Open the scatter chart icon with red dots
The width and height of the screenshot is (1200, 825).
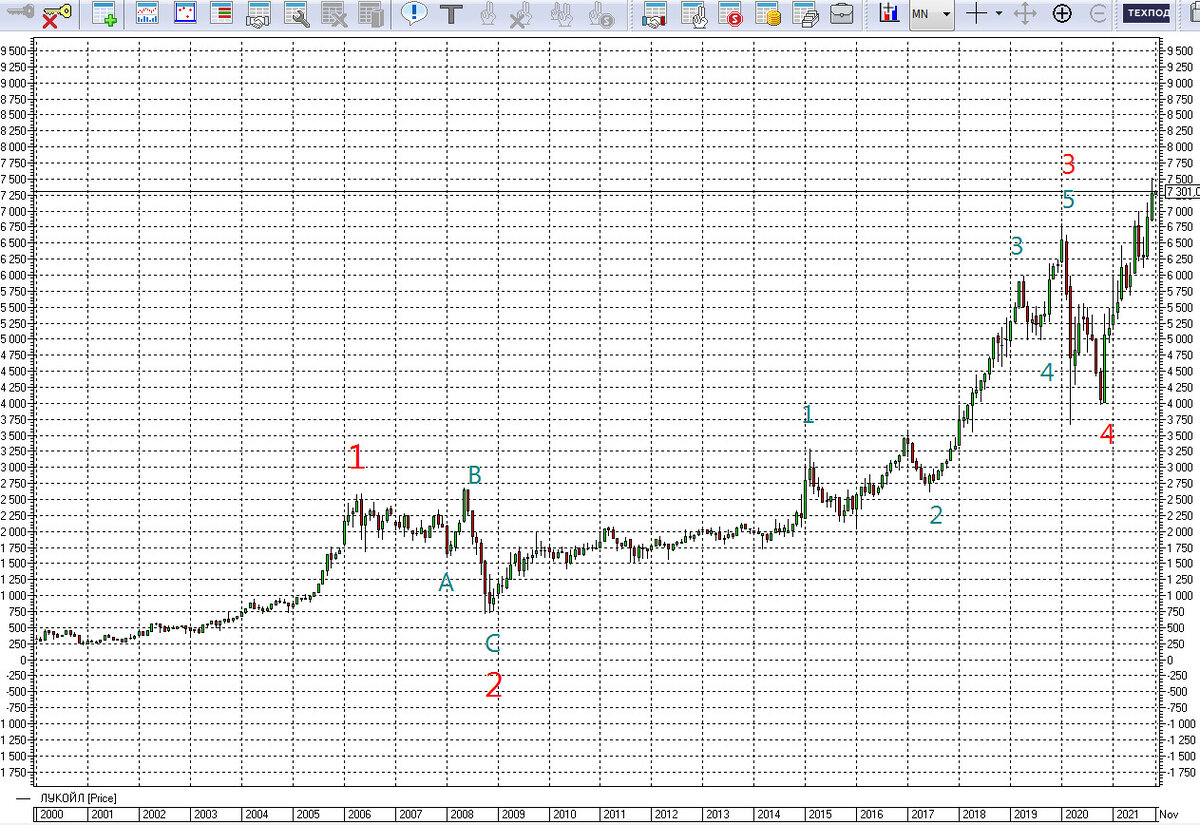pos(184,14)
